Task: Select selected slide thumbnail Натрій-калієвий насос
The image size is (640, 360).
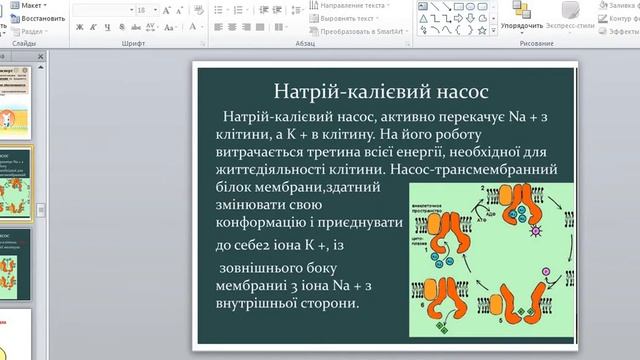Action: tap(15, 184)
